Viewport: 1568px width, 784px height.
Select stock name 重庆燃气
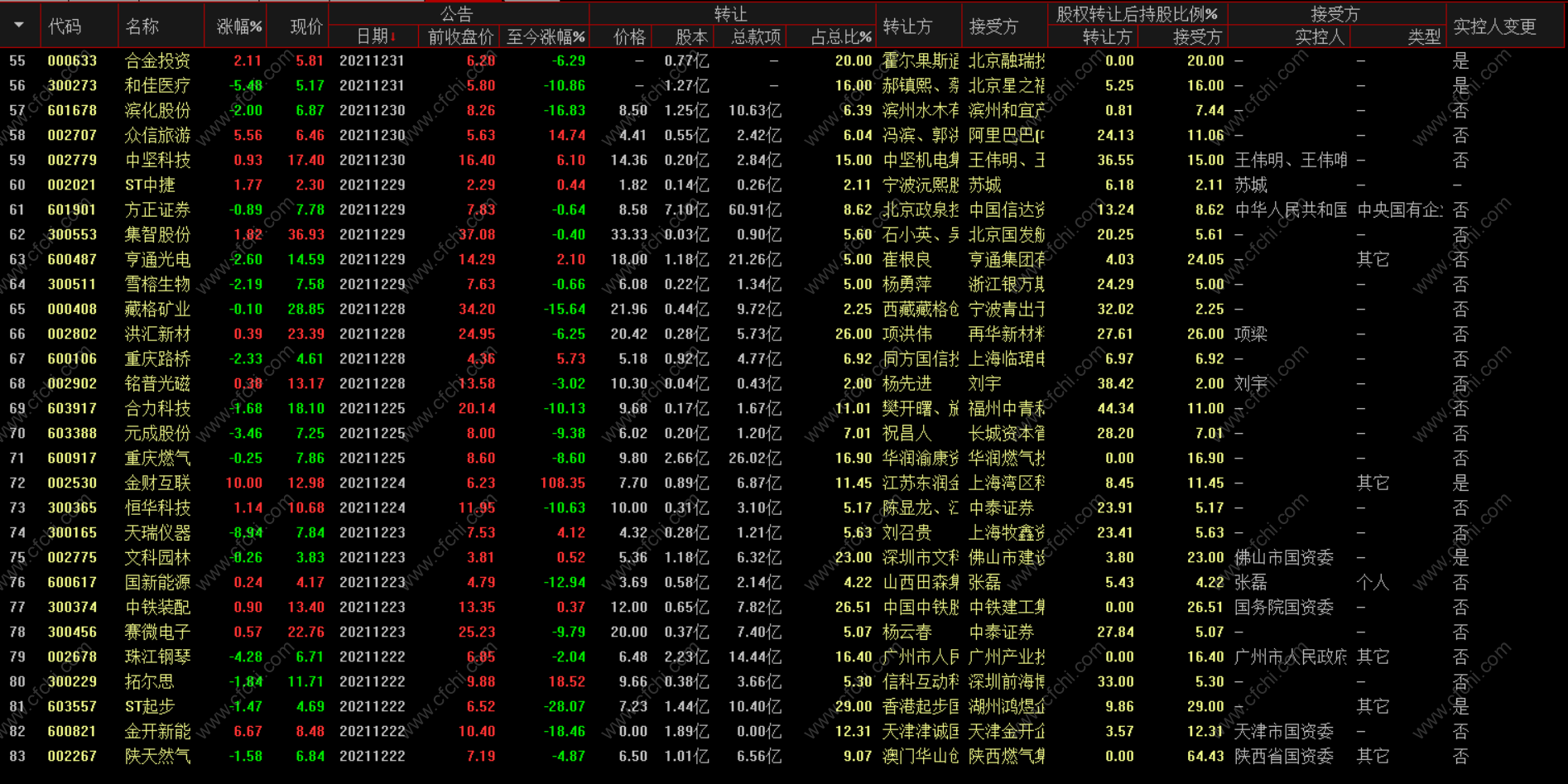pyautogui.click(x=157, y=458)
